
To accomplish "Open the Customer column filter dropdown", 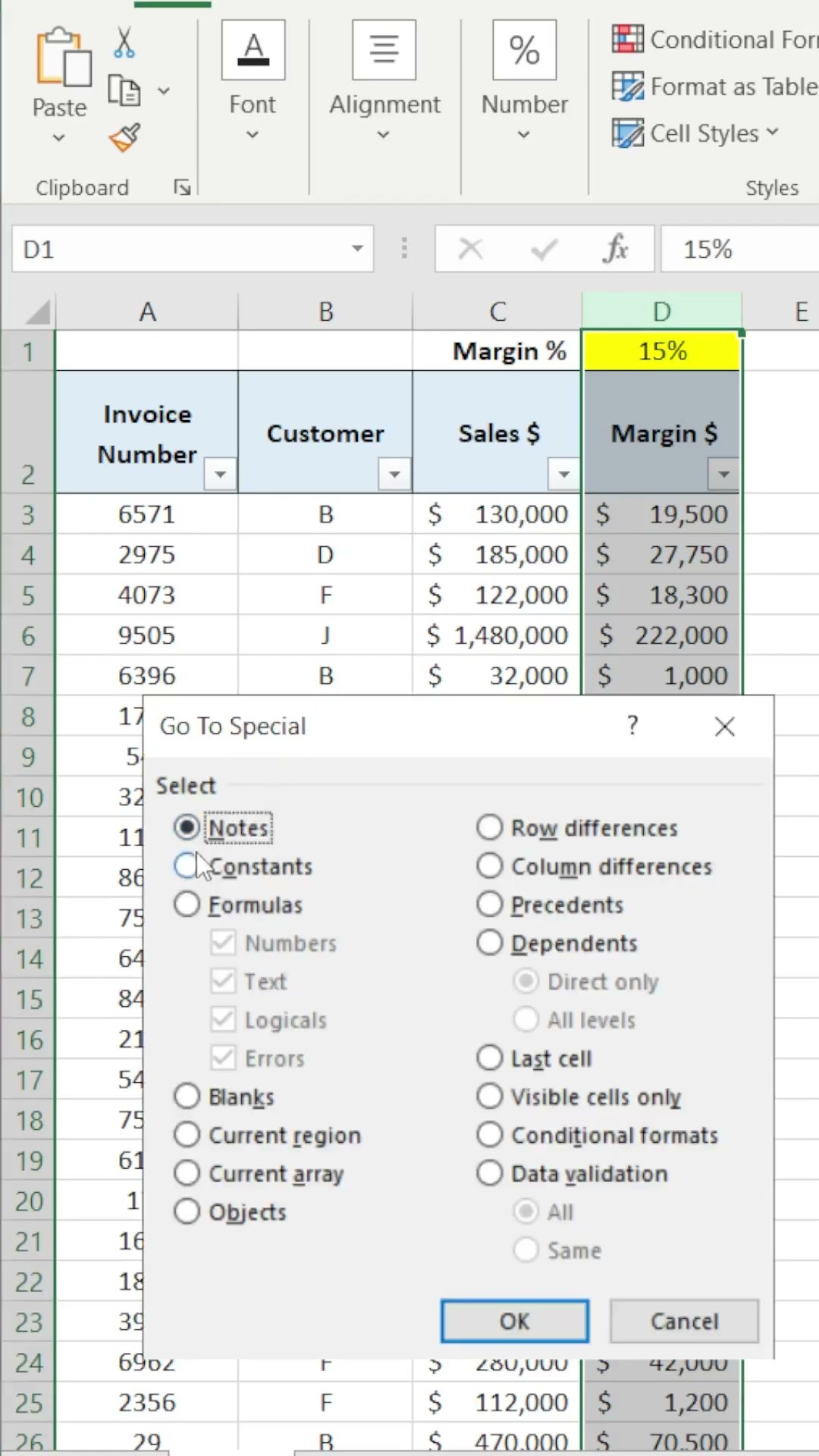I will tap(394, 475).
